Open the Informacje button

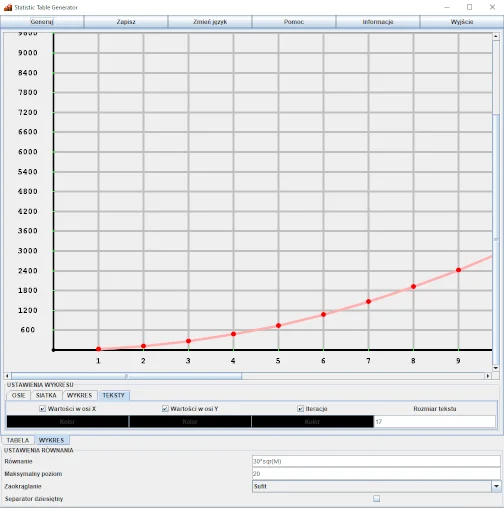click(x=378, y=22)
